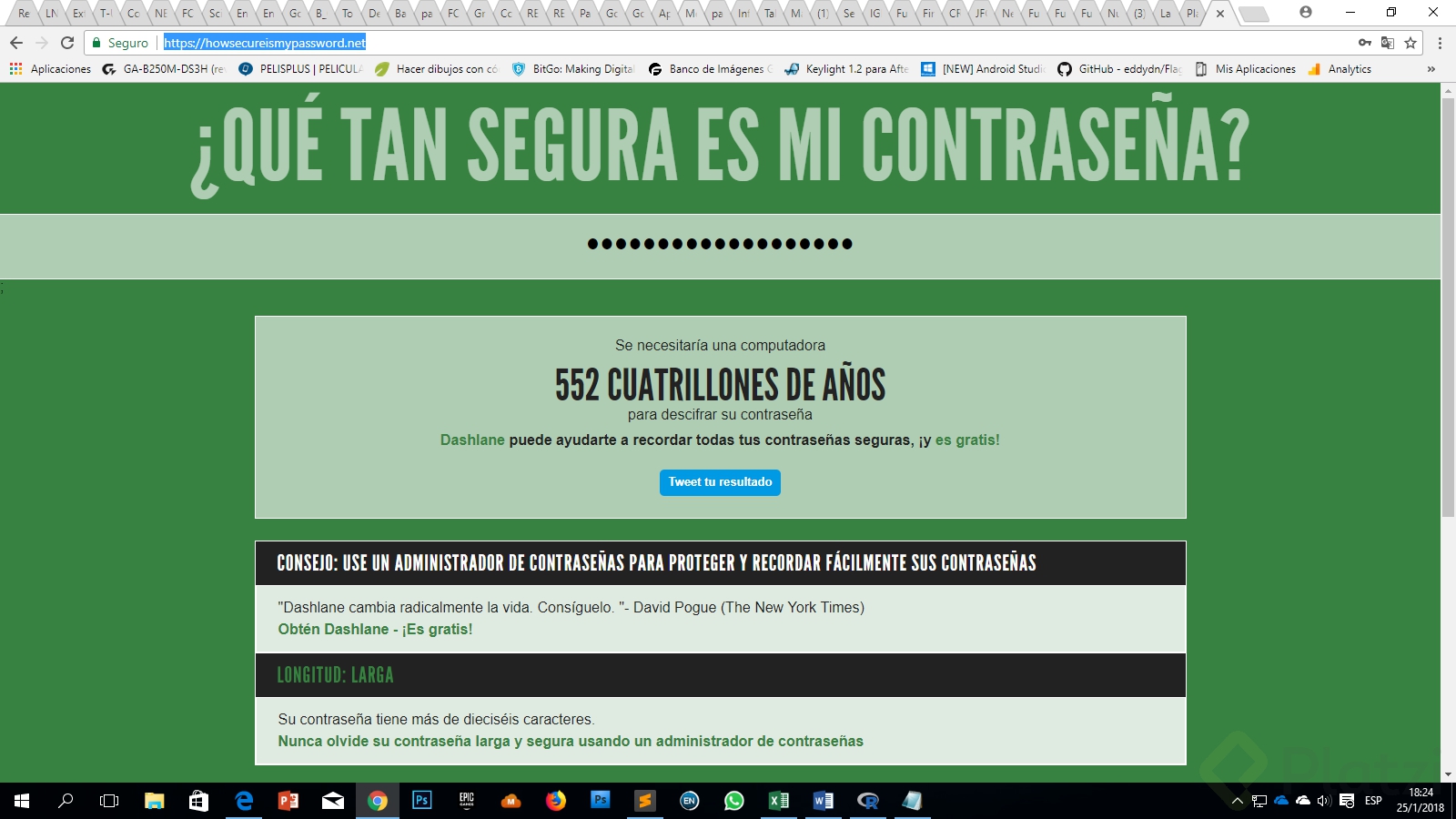Launch File Explorer from the taskbar
Image resolution: width=1456 pixels, height=819 pixels.
[x=154, y=801]
